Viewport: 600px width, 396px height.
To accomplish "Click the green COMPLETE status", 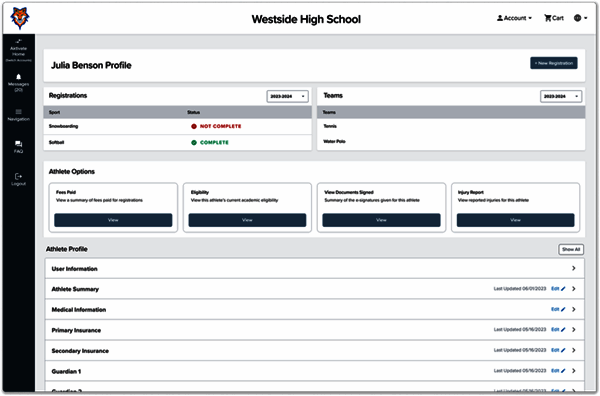I will (x=210, y=142).
